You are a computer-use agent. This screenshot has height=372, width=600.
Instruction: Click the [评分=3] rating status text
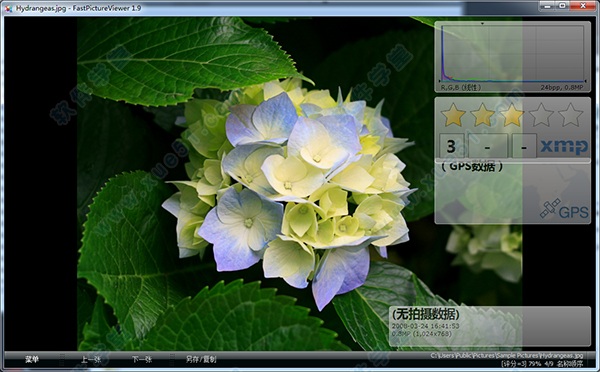click(514, 363)
